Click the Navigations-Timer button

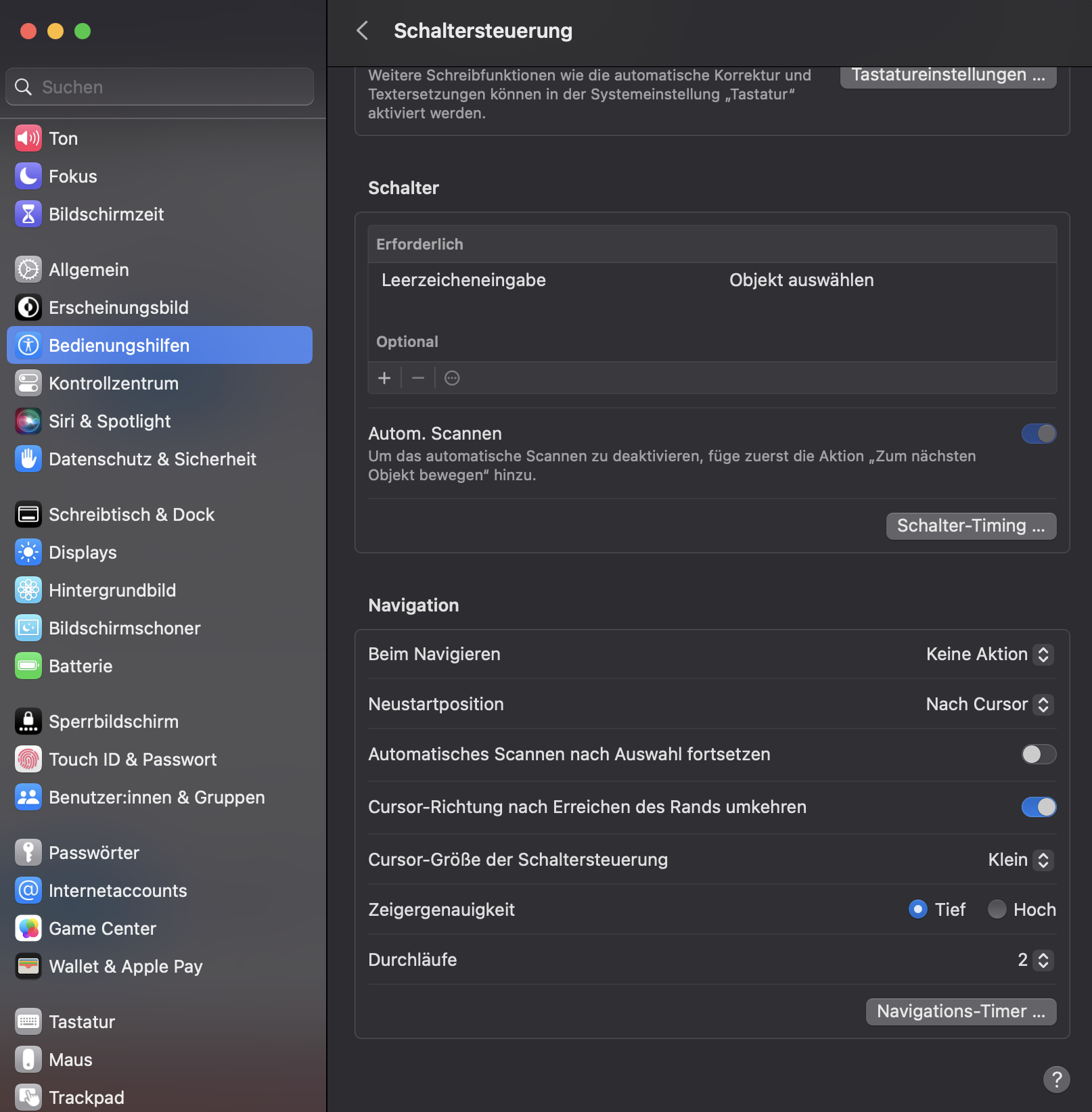[x=961, y=1011]
